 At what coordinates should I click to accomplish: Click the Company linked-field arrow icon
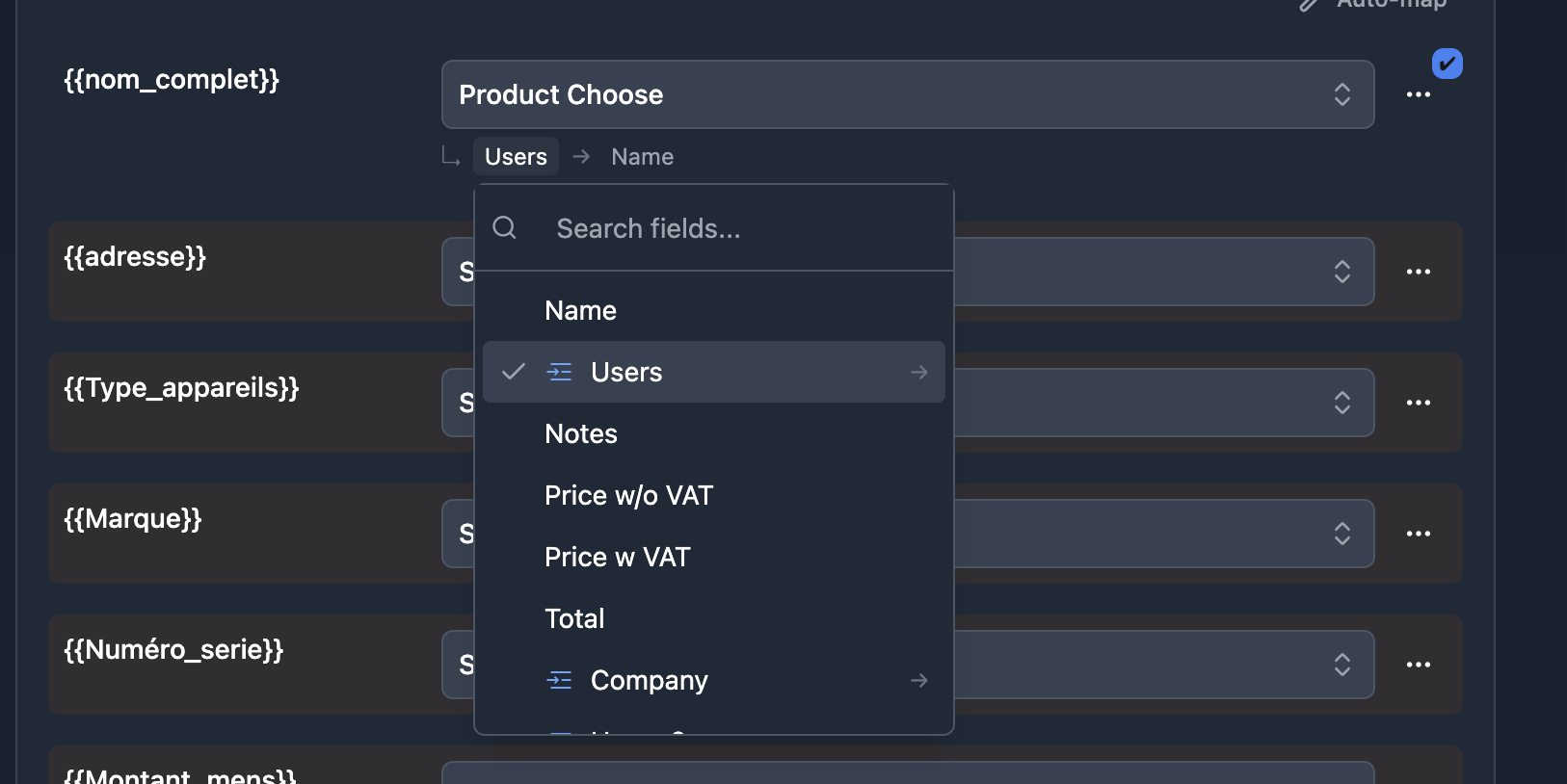[x=918, y=680]
